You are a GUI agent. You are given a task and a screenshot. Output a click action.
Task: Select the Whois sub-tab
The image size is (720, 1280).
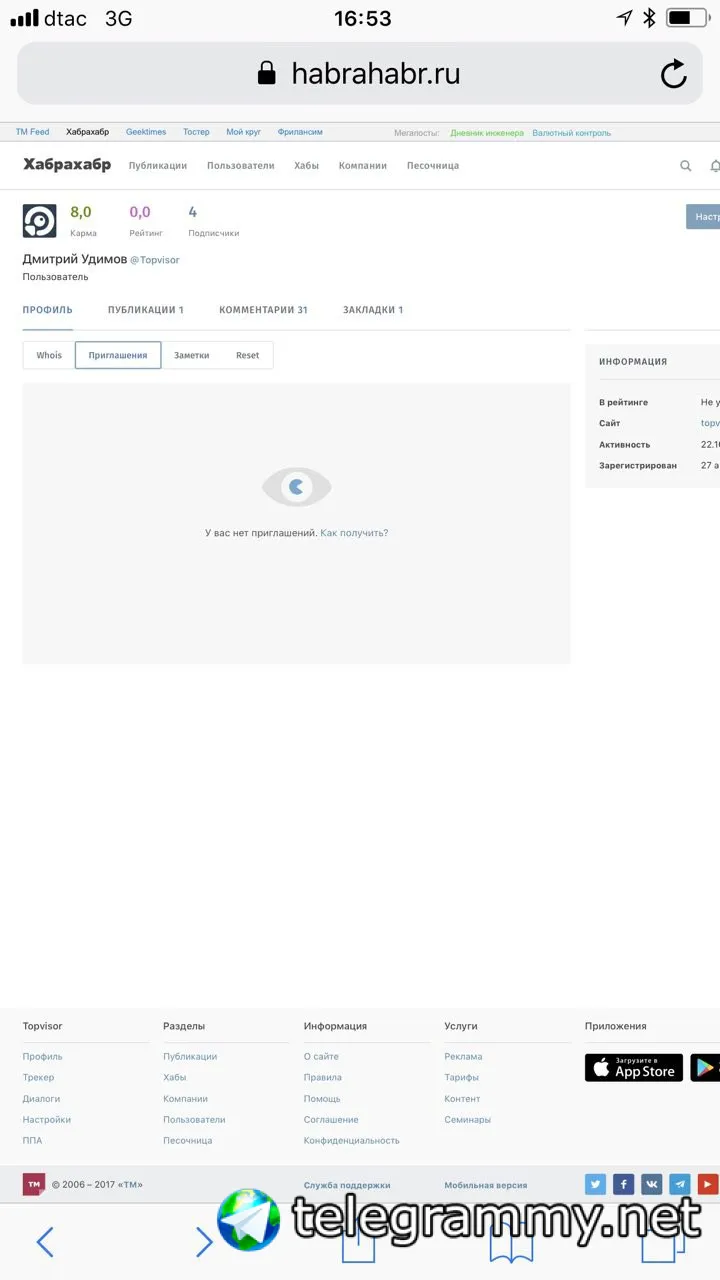coord(49,355)
